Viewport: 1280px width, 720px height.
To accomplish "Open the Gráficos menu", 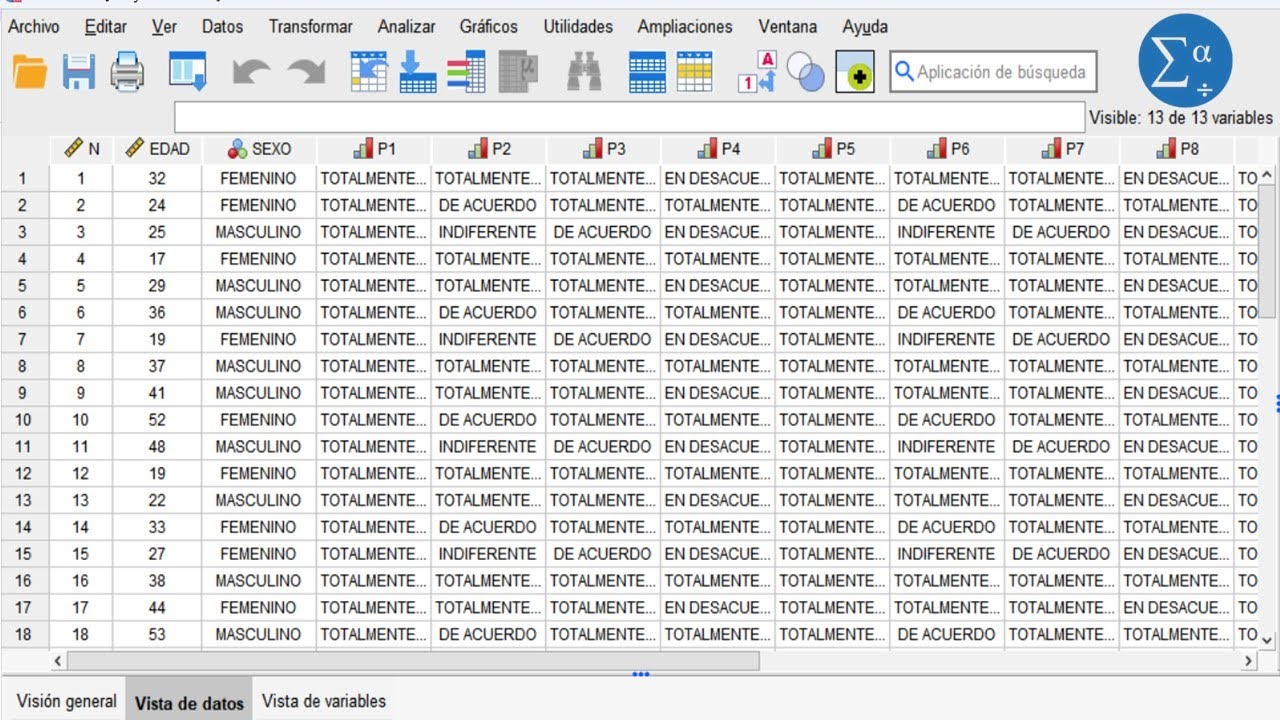I will (489, 27).
